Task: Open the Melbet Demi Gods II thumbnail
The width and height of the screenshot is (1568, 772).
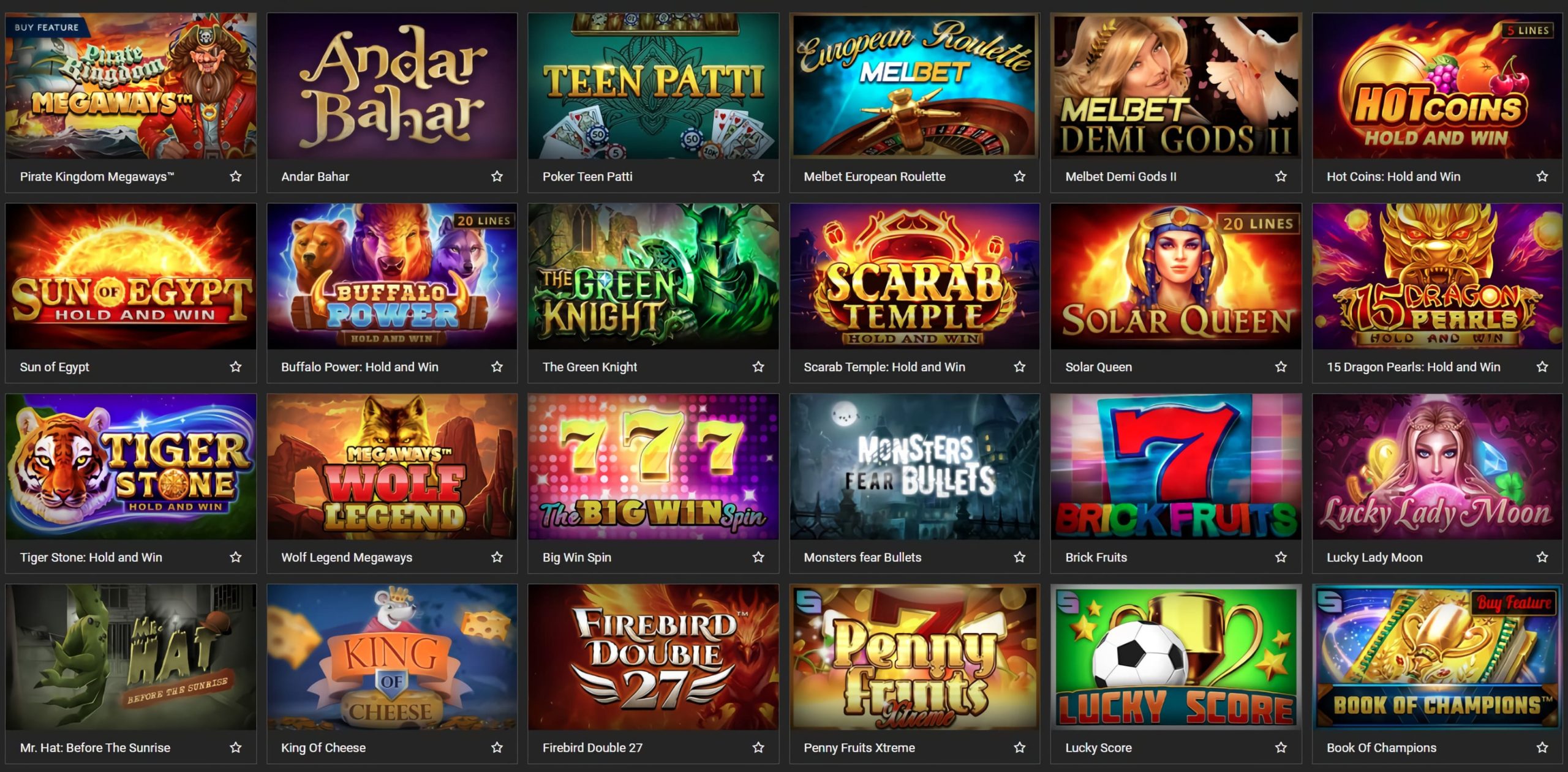Action: pyautogui.click(x=1176, y=86)
